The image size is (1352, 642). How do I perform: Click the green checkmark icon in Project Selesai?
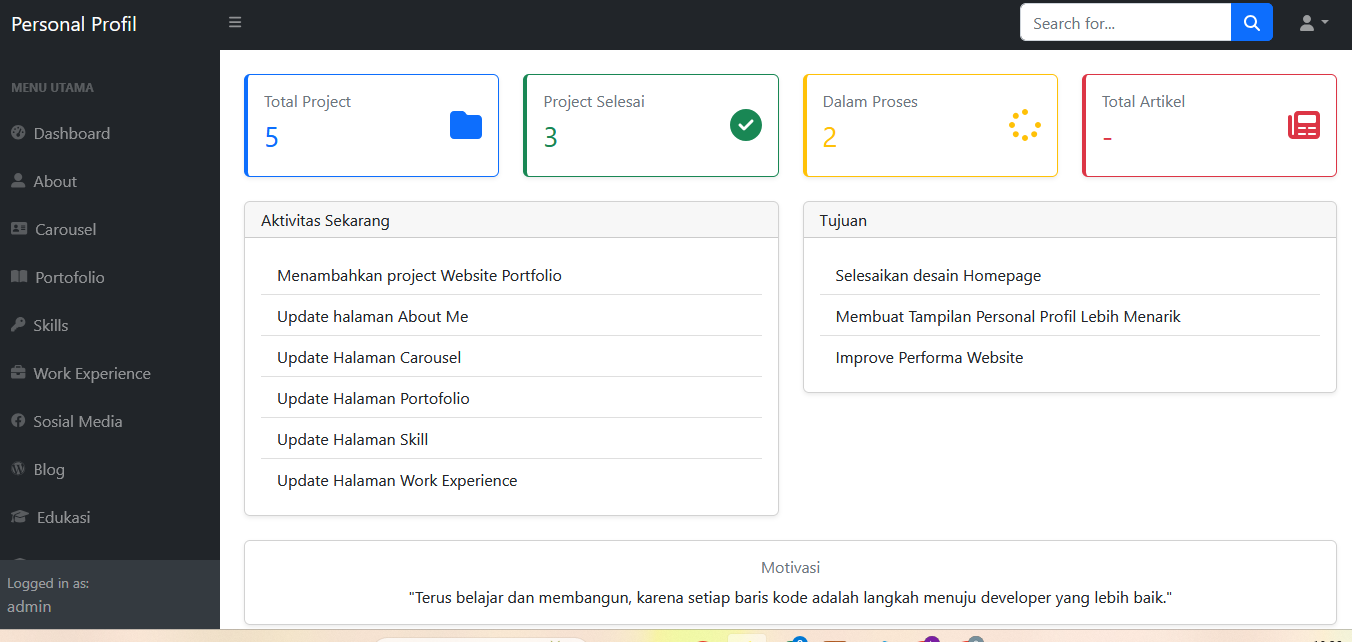tap(746, 125)
